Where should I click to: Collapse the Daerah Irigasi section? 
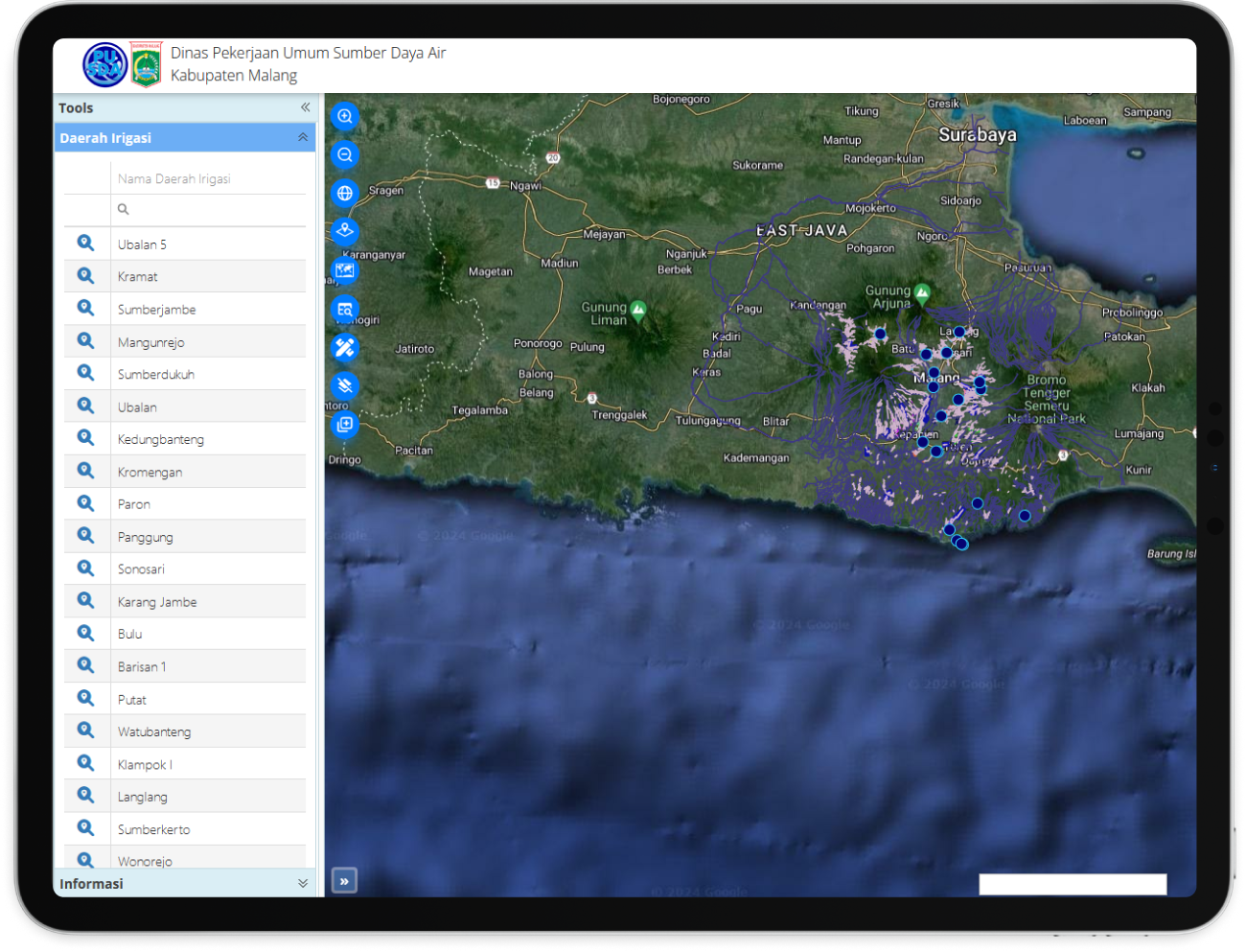pyautogui.click(x=303, y=138)
